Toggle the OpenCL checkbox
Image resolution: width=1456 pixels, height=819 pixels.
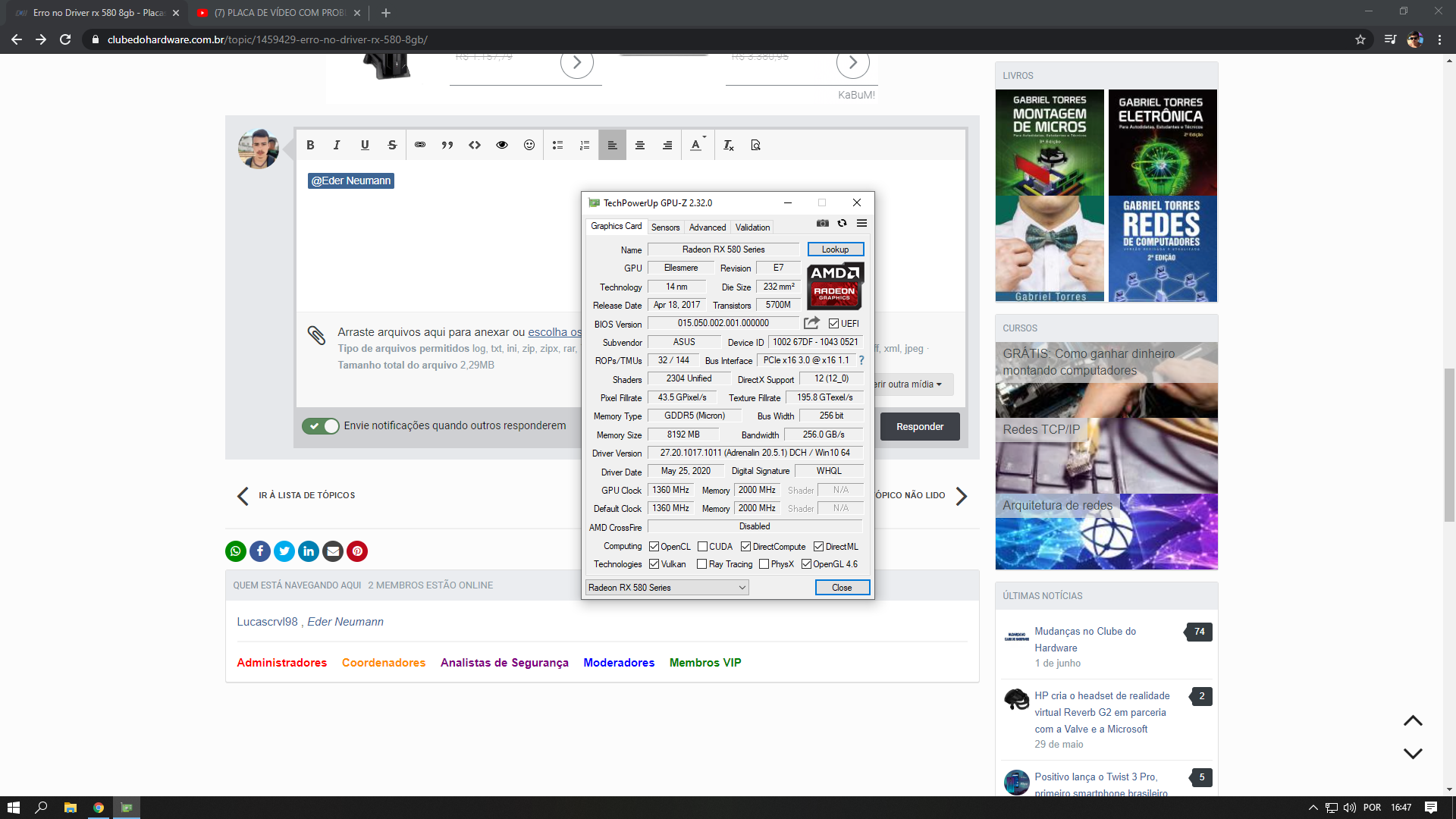(x=654, y=547)
